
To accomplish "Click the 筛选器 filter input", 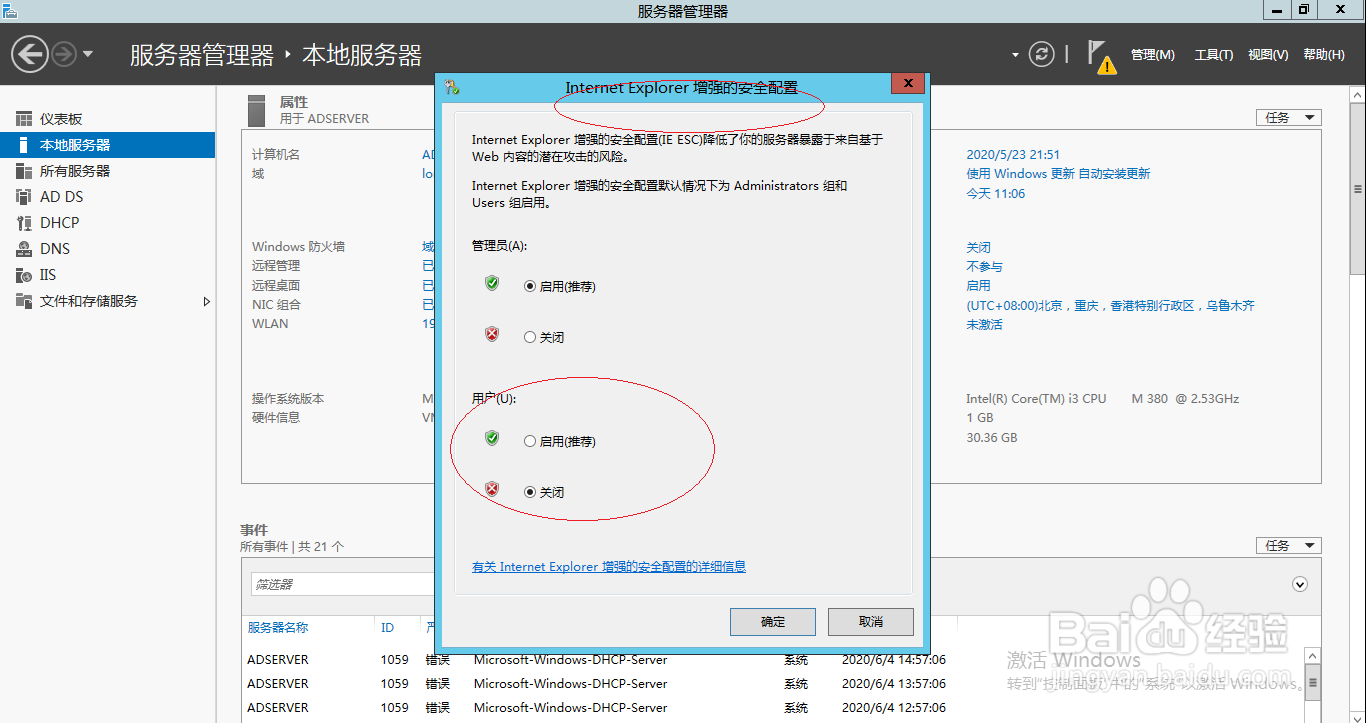I will (x=342, y=584).
